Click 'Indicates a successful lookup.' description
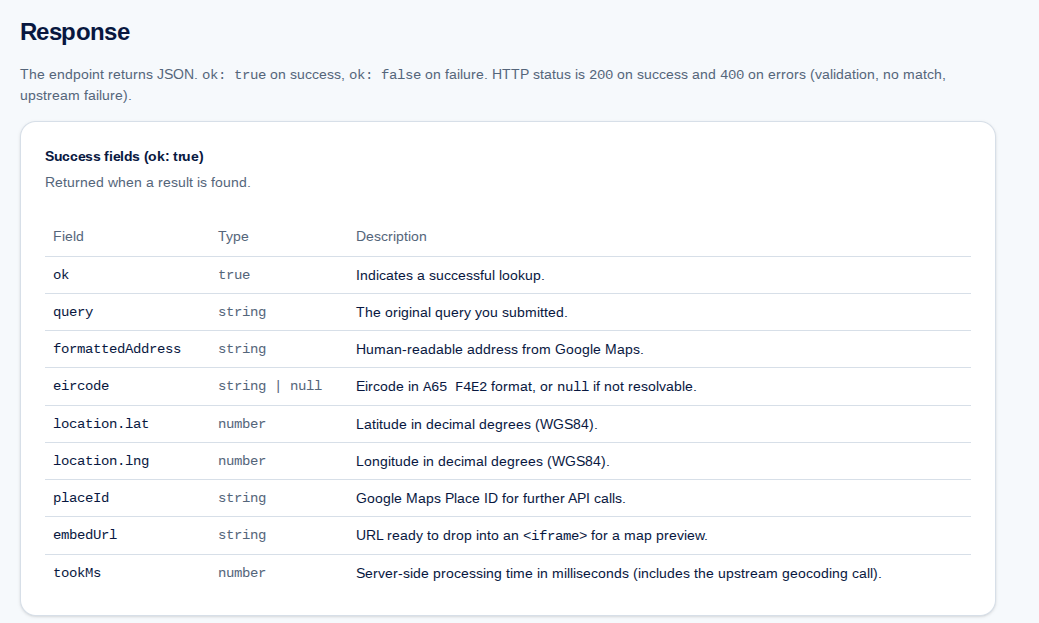This screenshot has width=1039, height=623. coord(450,275)
